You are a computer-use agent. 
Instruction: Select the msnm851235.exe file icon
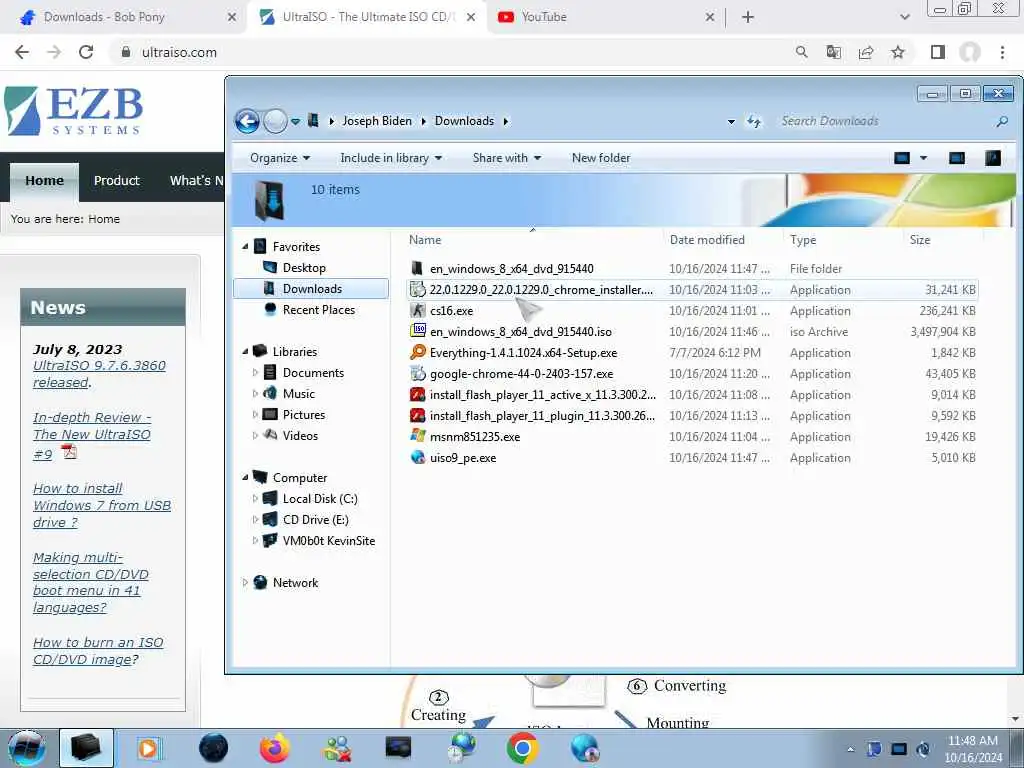coord(418,436)
